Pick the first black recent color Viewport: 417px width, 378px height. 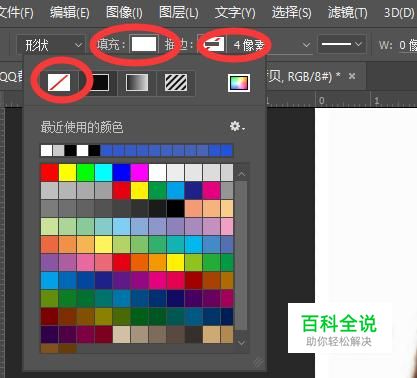click(x=70, y=150)
